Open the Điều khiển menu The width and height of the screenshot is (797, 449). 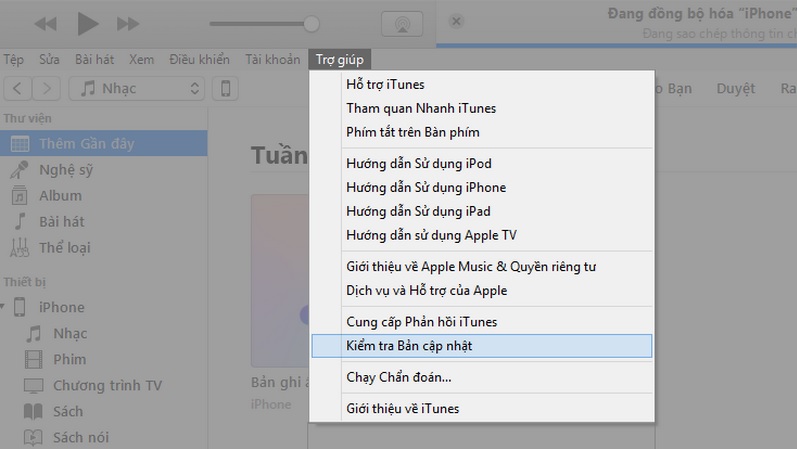(199, 59)
